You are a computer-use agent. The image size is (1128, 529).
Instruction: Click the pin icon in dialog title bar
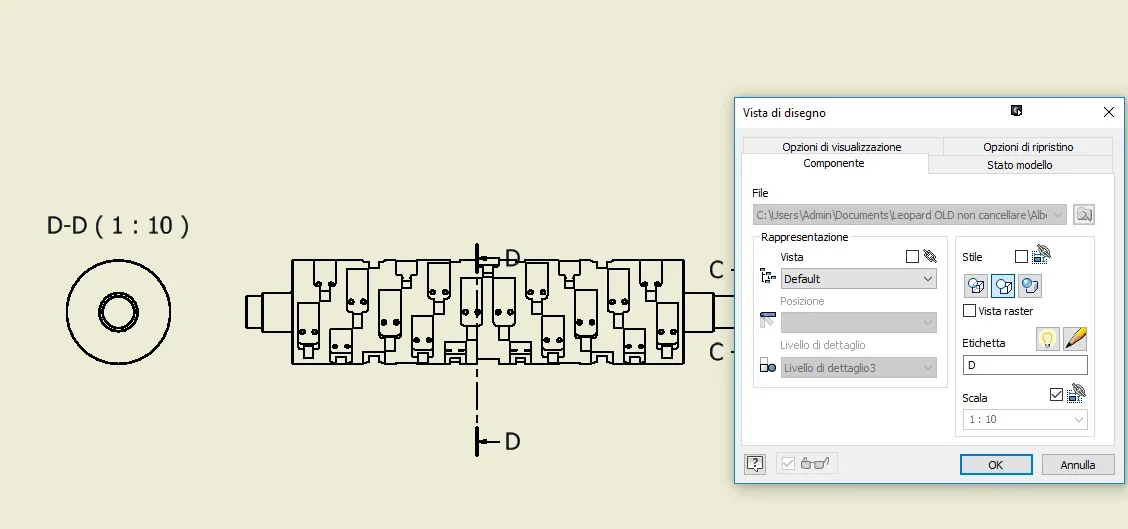(1016, 111)
